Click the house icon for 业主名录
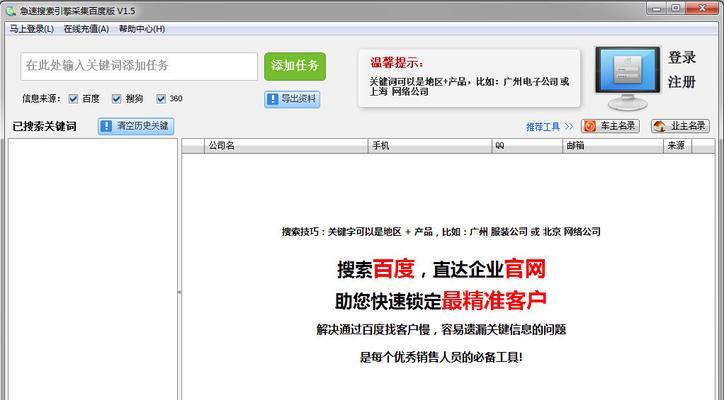Viewport: 724px width, 400px height. tap(660, 126)
